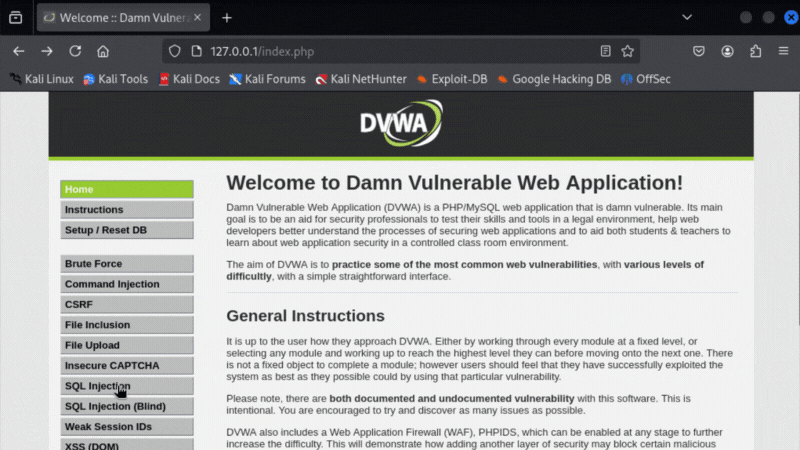Image resolution: width=800 pixels, height=450 pixels.
Task: Open the extensions puzzle icon
Action: (x=756, y=51)
